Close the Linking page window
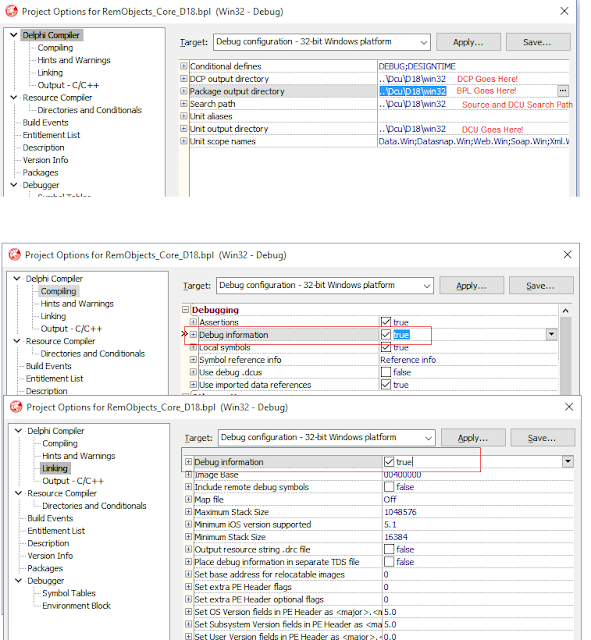The height and width of the screenshot is (640, 591). [569, 407]
